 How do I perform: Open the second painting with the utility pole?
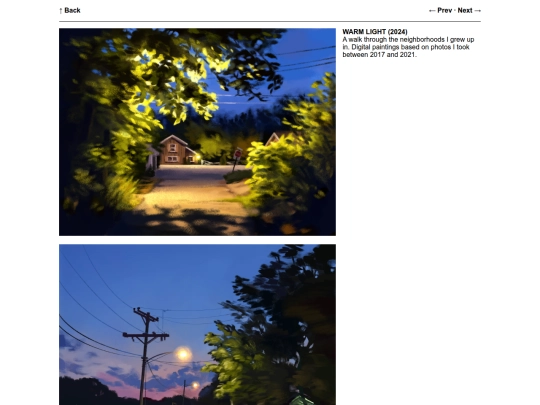(197, 325)
